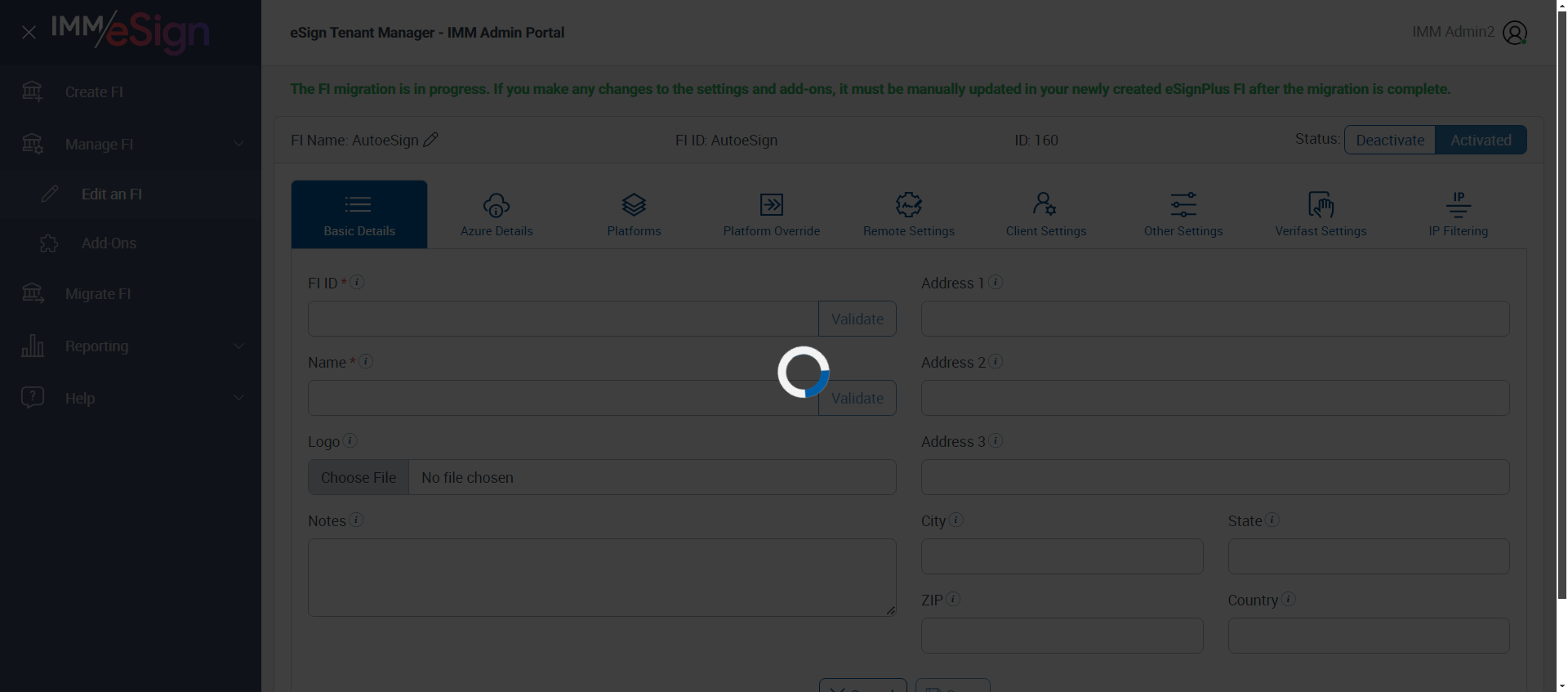Click the Logo info icon
The image size is (1568, 692).
pyautogui.click(x=350, y=440)
